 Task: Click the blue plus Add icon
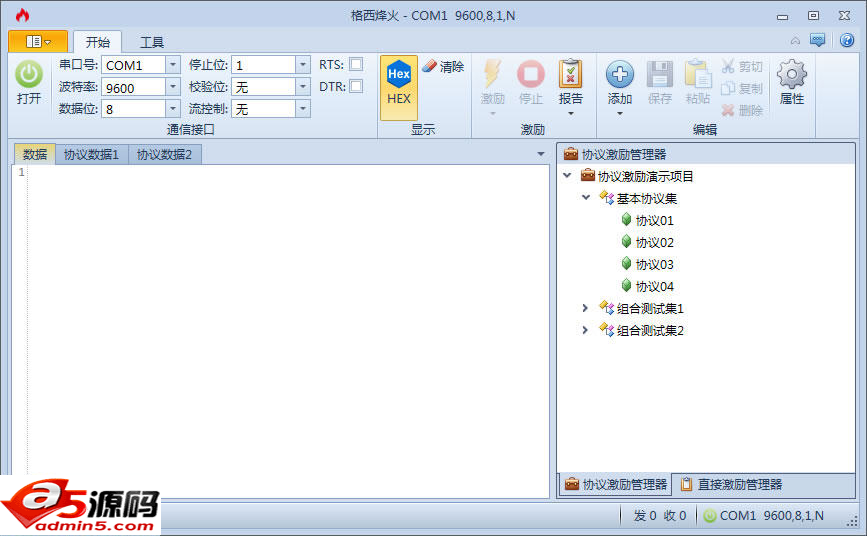pyautogui.click(x=619, y=74)
